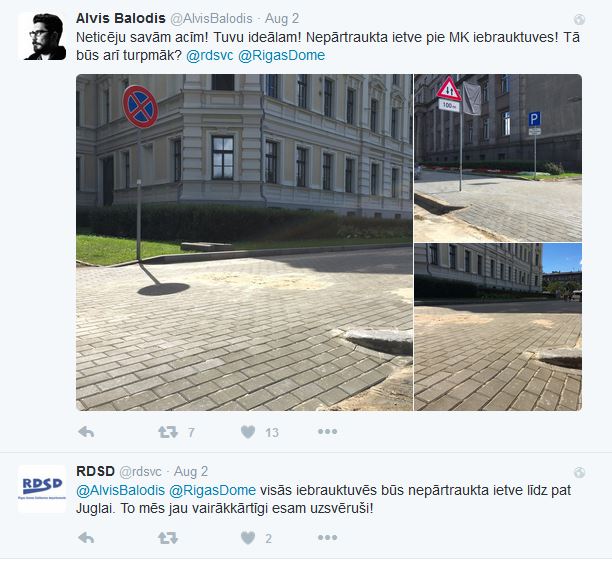Open more options on the RDSD tweet
Image resolution: width=612 pixels, height=576 pixels.
tap(327, 538)
